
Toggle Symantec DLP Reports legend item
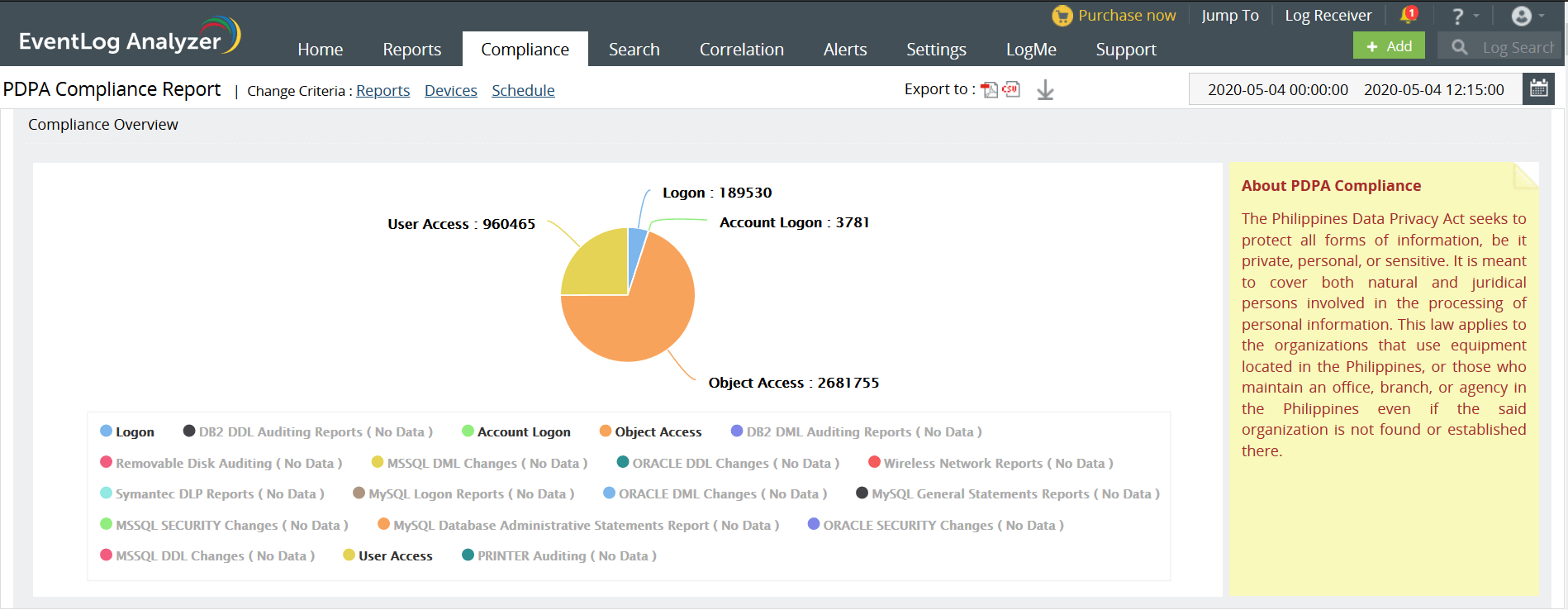[212, 493]
